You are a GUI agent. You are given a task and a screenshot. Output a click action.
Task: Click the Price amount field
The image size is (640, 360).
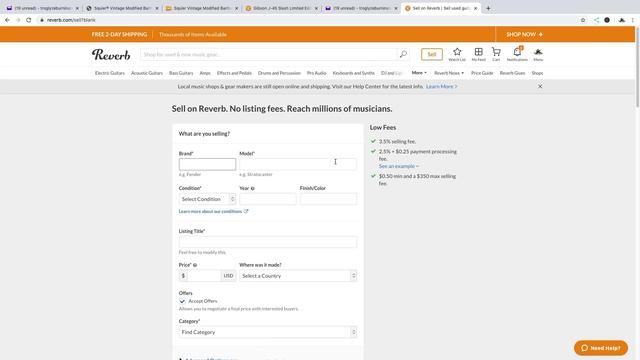point(204,276)
